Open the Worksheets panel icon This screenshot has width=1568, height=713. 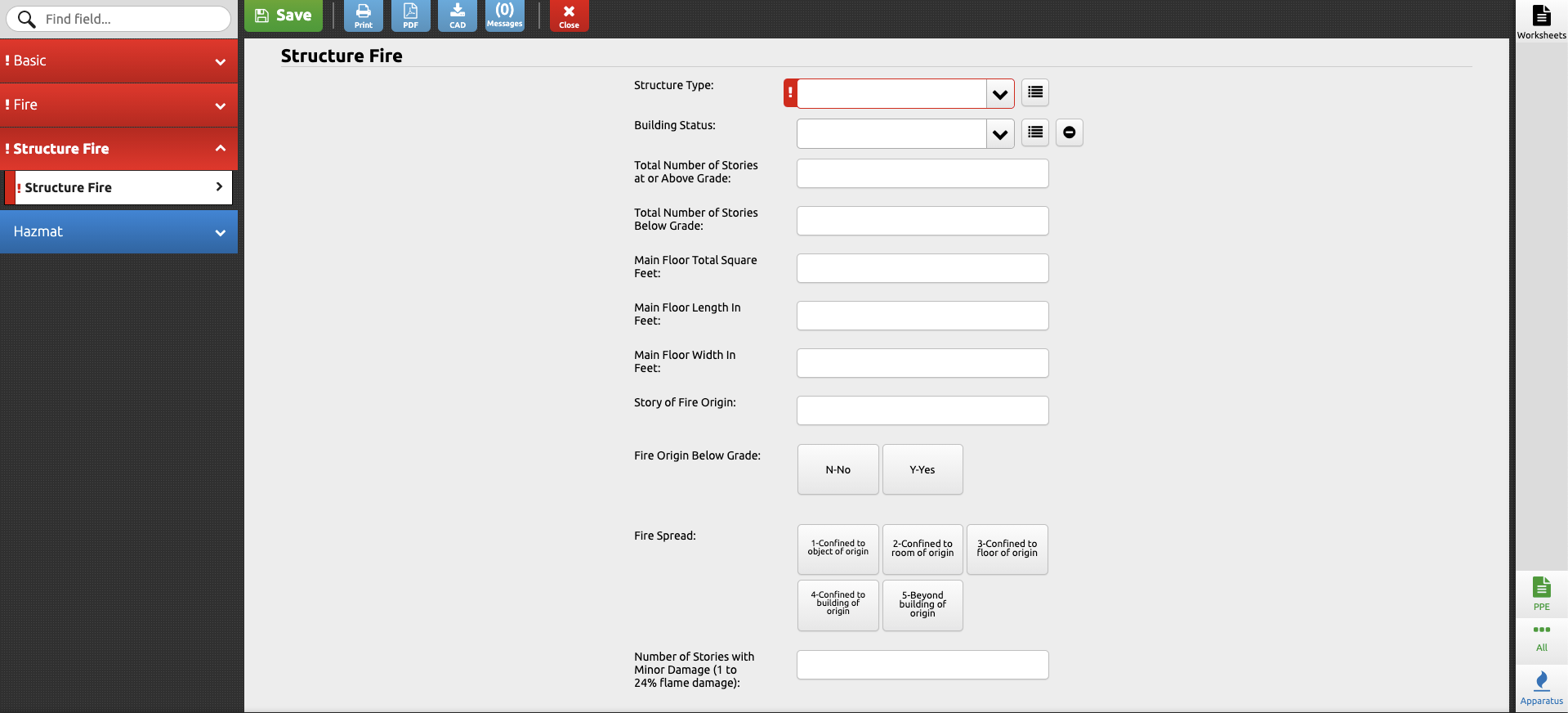[x=1541, y=21]
